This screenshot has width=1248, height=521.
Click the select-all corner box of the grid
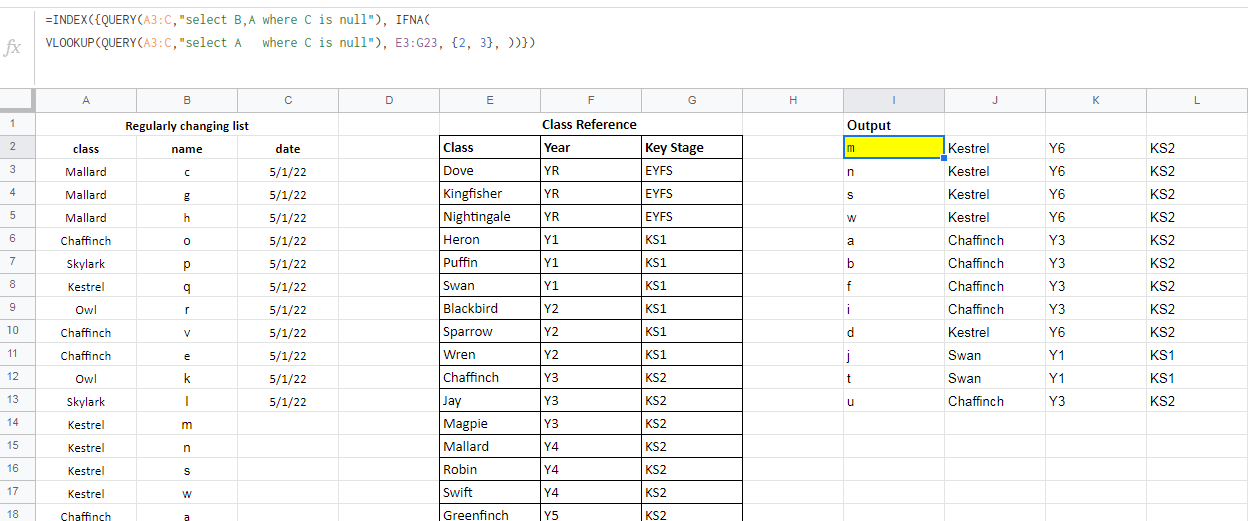17,100
